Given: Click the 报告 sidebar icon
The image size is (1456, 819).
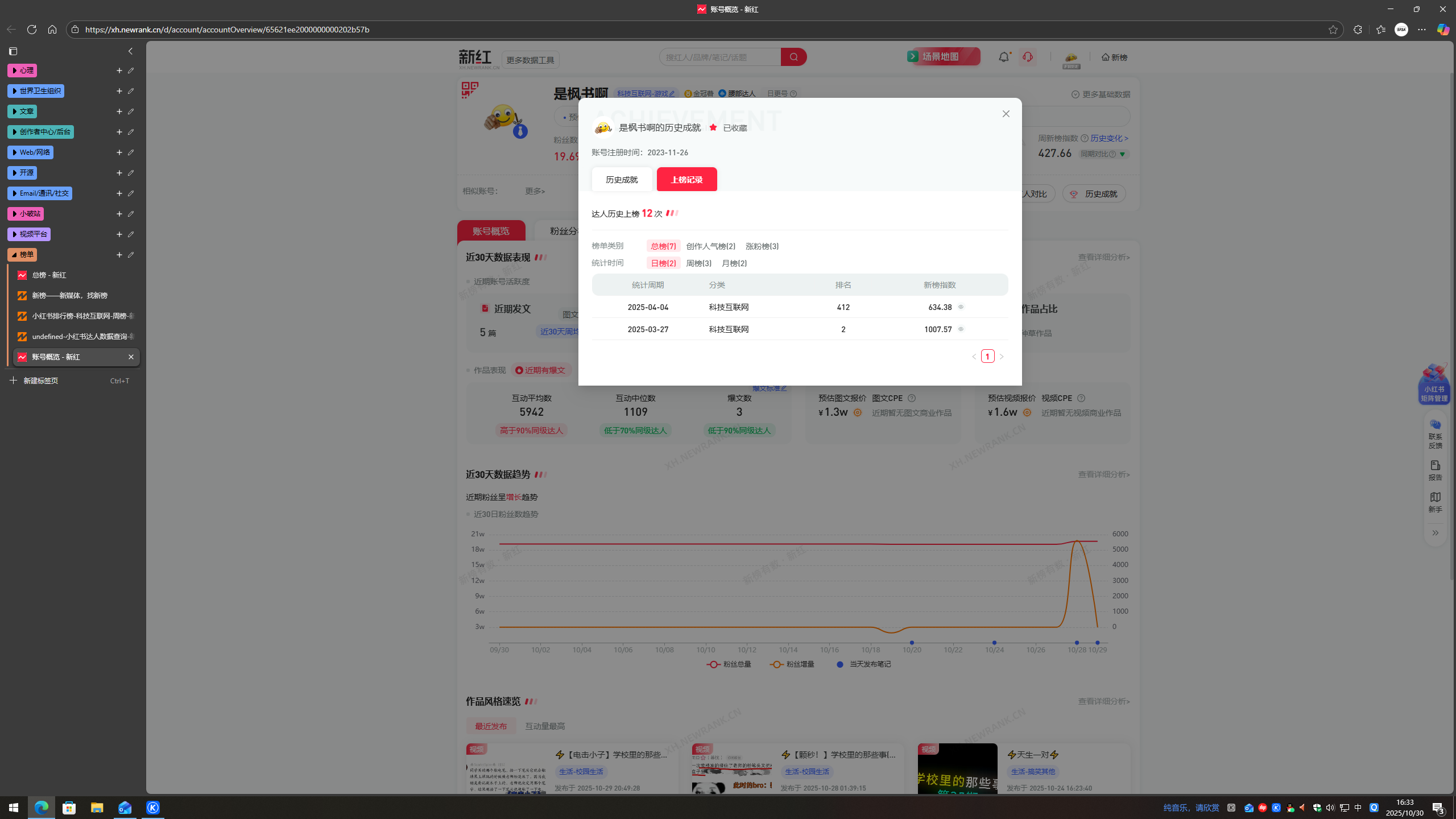Looking at the screenshot, I should tap(1435, 470).
